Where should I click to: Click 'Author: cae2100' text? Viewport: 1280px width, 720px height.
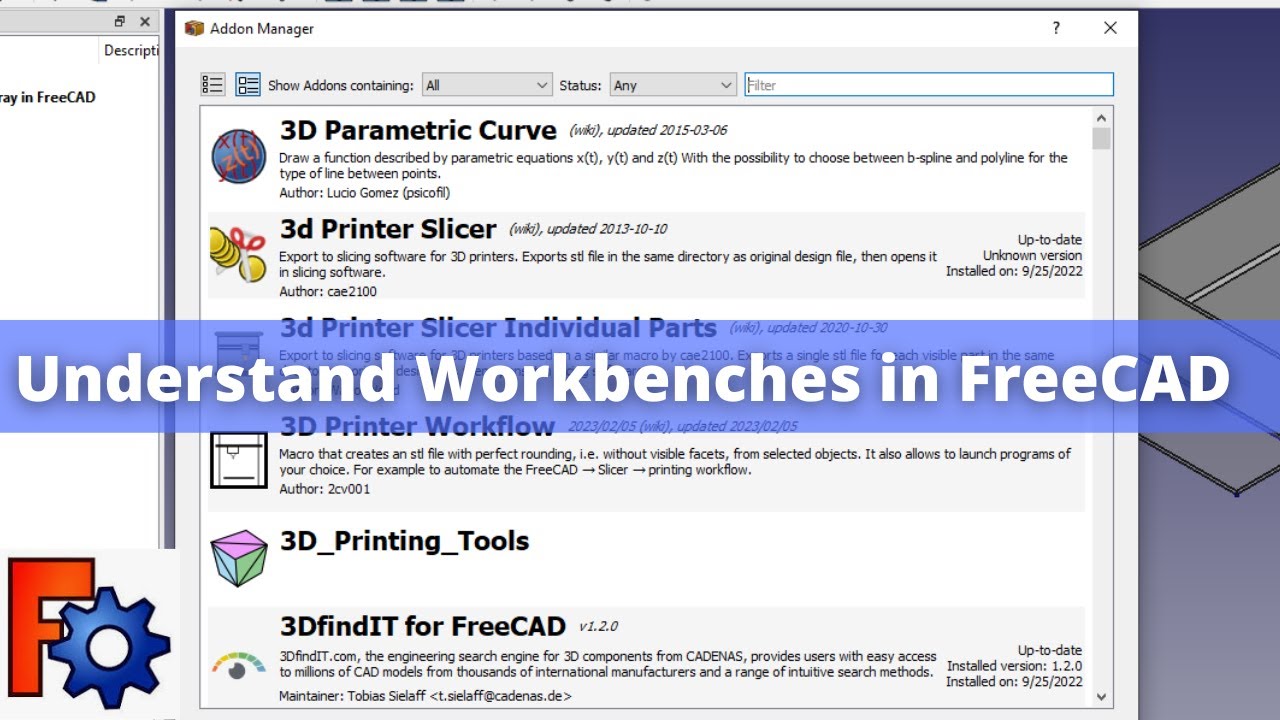pos(328,291)
